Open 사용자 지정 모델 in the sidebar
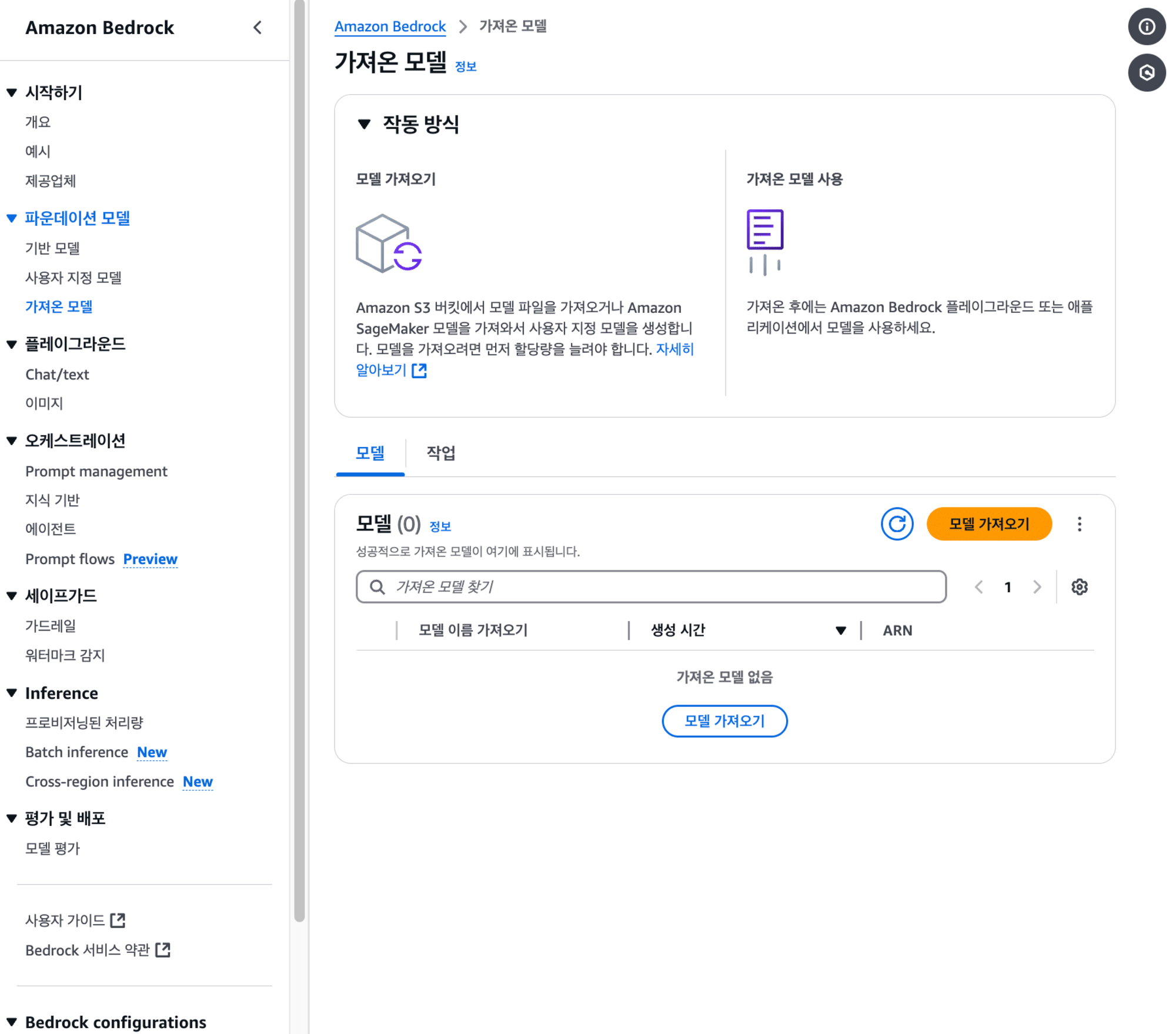Screen dimensions: 1176x1034 point(73,278)
